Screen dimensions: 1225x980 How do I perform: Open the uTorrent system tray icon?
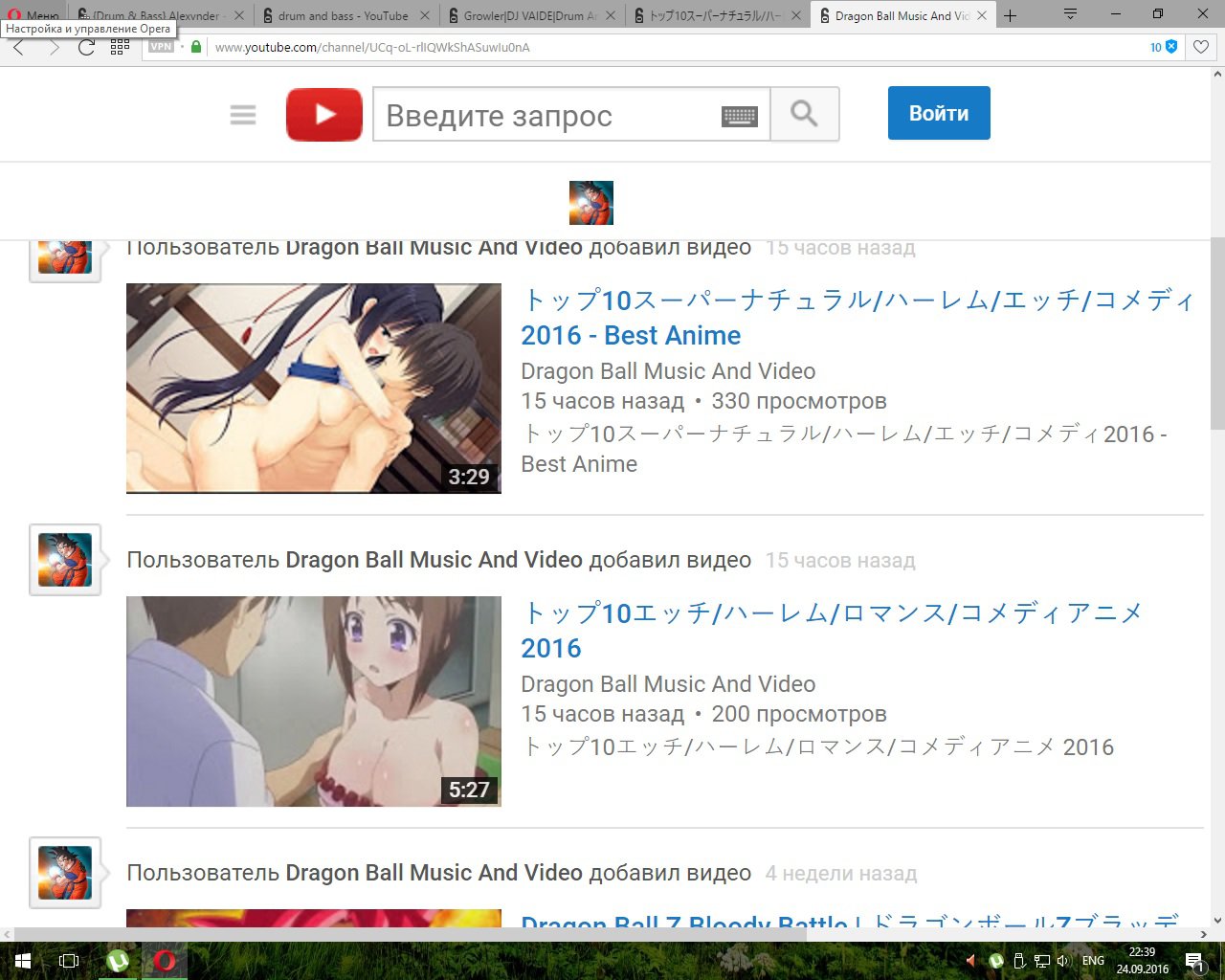click(995, 961)
